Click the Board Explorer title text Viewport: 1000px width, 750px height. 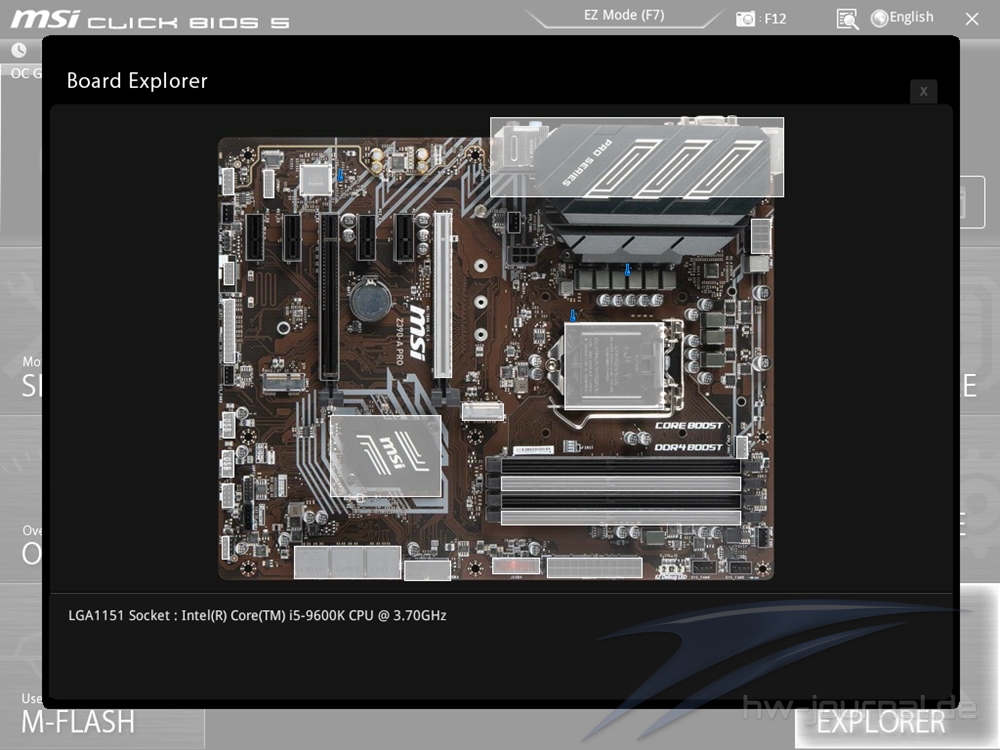click(x=137, y=81)
